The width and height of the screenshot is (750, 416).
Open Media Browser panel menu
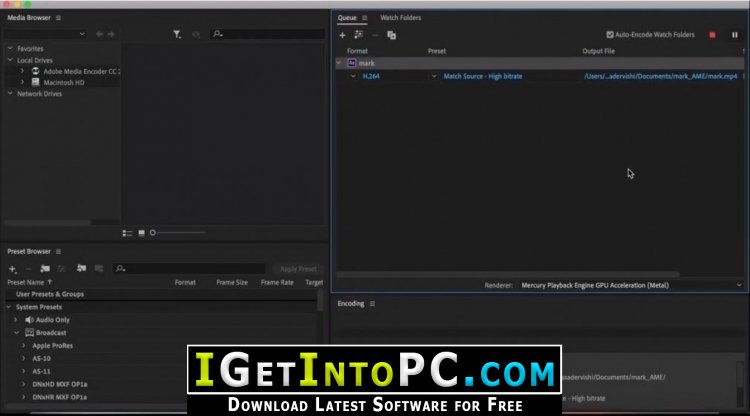pyautogui.click(x=58, y=18)
